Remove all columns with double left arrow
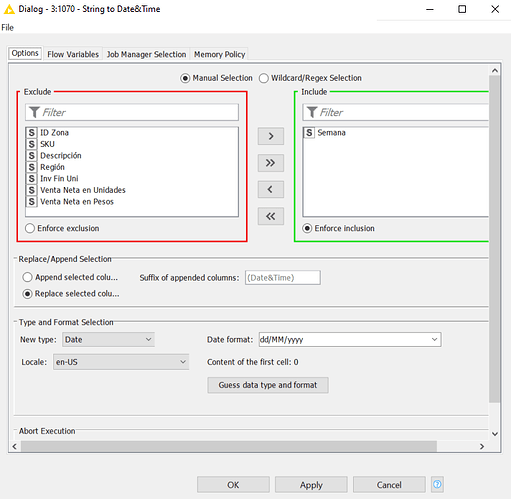Image resolution: width=511 pixels, height=499 pixels. [x=271, y=216]
